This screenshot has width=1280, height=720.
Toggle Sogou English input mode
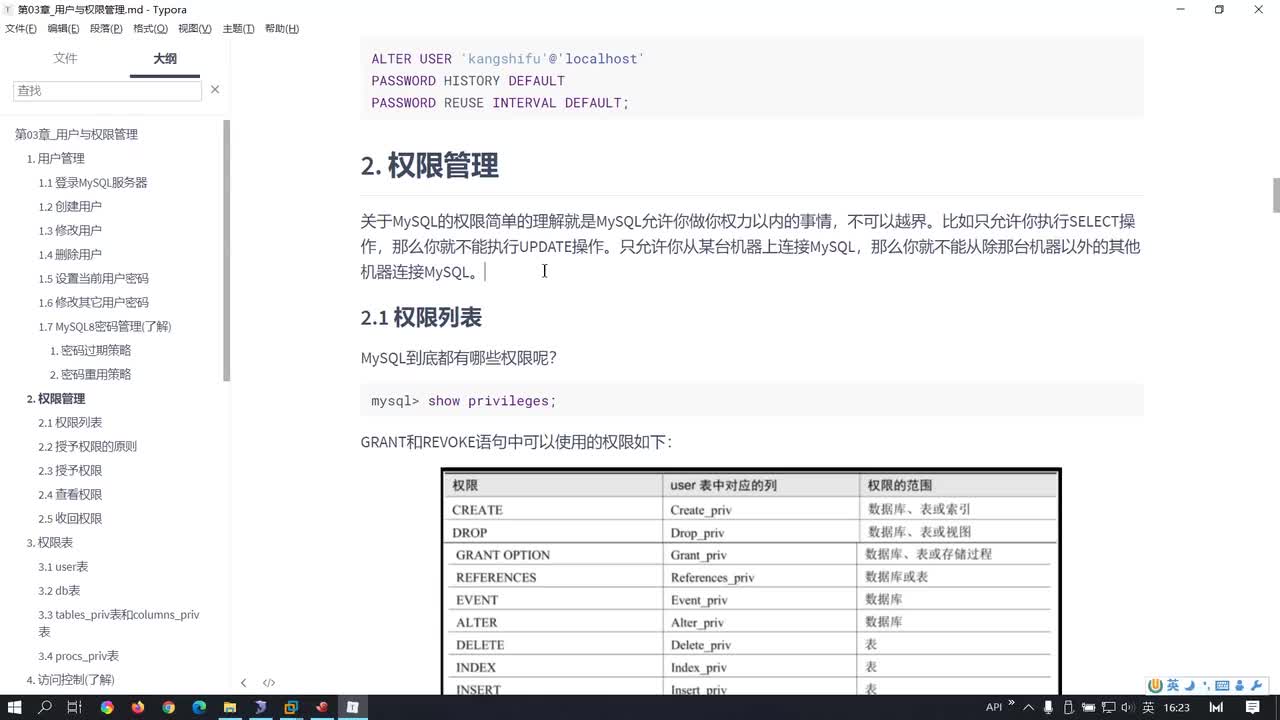click(x=1172, y=685)
